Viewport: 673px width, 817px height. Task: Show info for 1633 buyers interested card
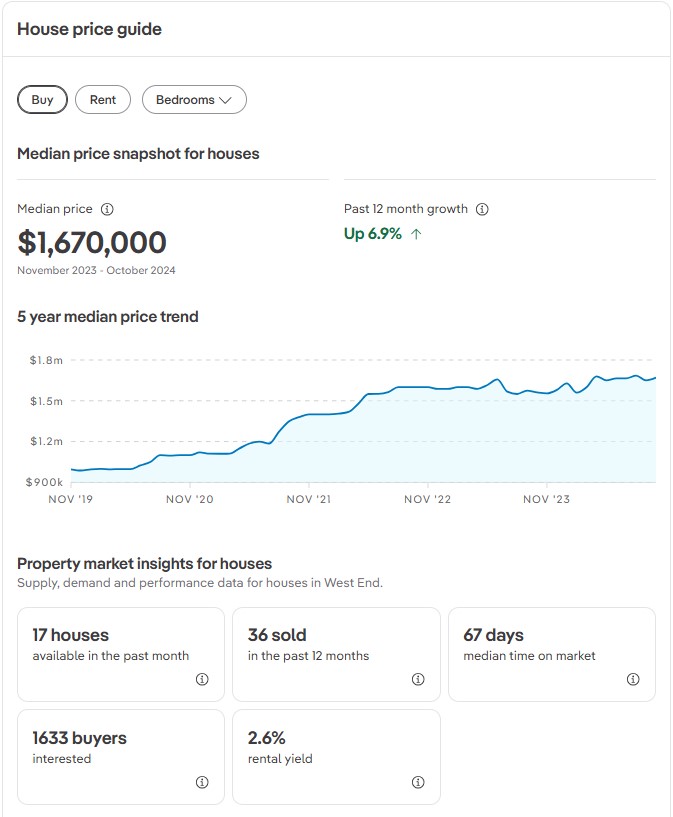pyautogui.click(x=202, y=782)
